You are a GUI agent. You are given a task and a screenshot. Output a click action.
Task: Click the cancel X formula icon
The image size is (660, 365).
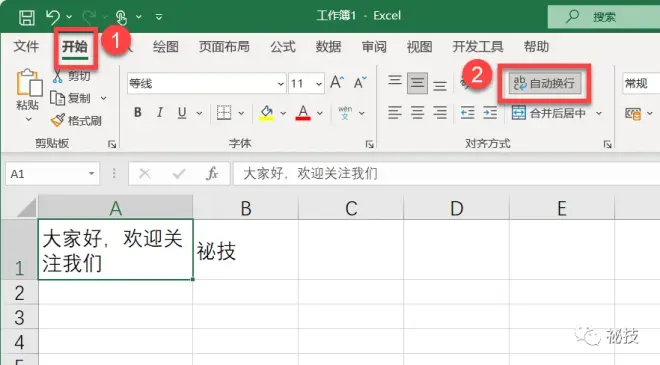(145, 173)
